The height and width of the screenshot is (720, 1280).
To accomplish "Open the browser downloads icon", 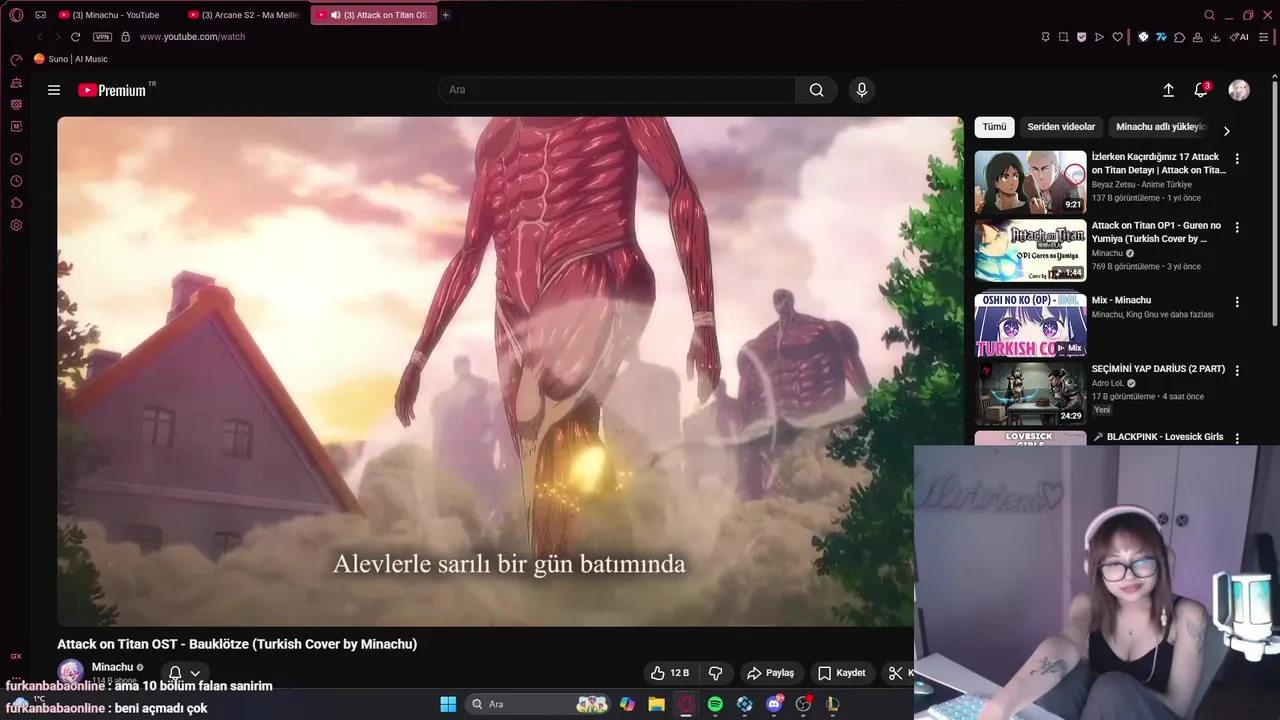I will pos(1215,37).
